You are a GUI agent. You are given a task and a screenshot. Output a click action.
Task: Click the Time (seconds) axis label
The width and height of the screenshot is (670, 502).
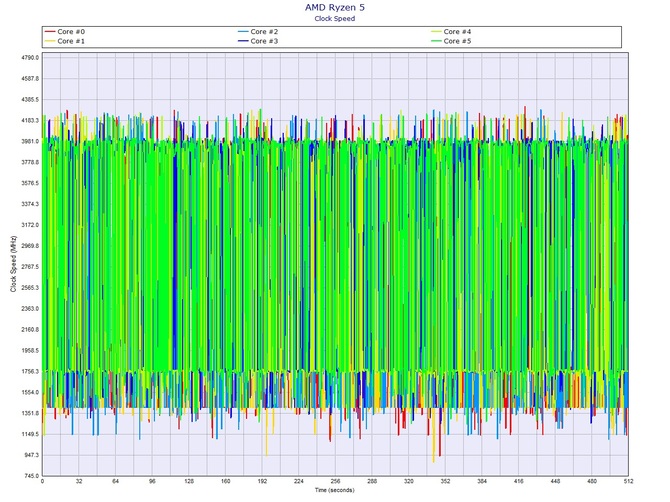coord(335,490)
